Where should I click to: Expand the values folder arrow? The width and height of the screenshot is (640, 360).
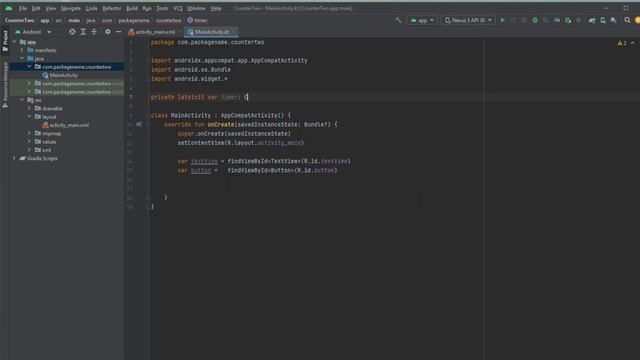click(29, 142)
